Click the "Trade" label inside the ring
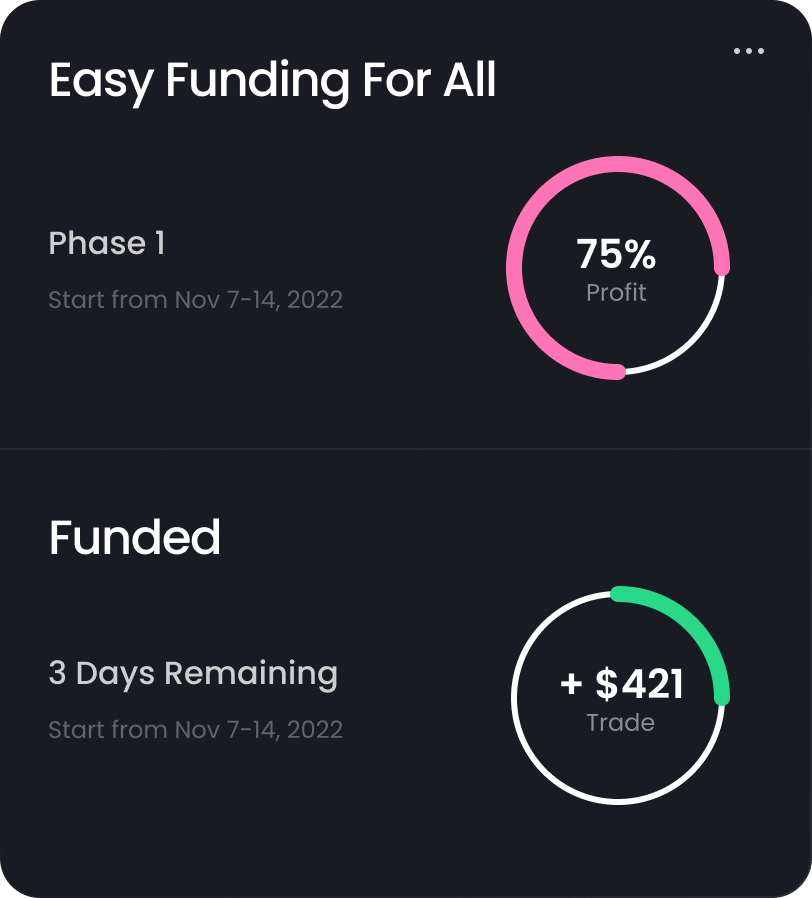The height and width of the screenshot is (898, 812). click(620, 723)
